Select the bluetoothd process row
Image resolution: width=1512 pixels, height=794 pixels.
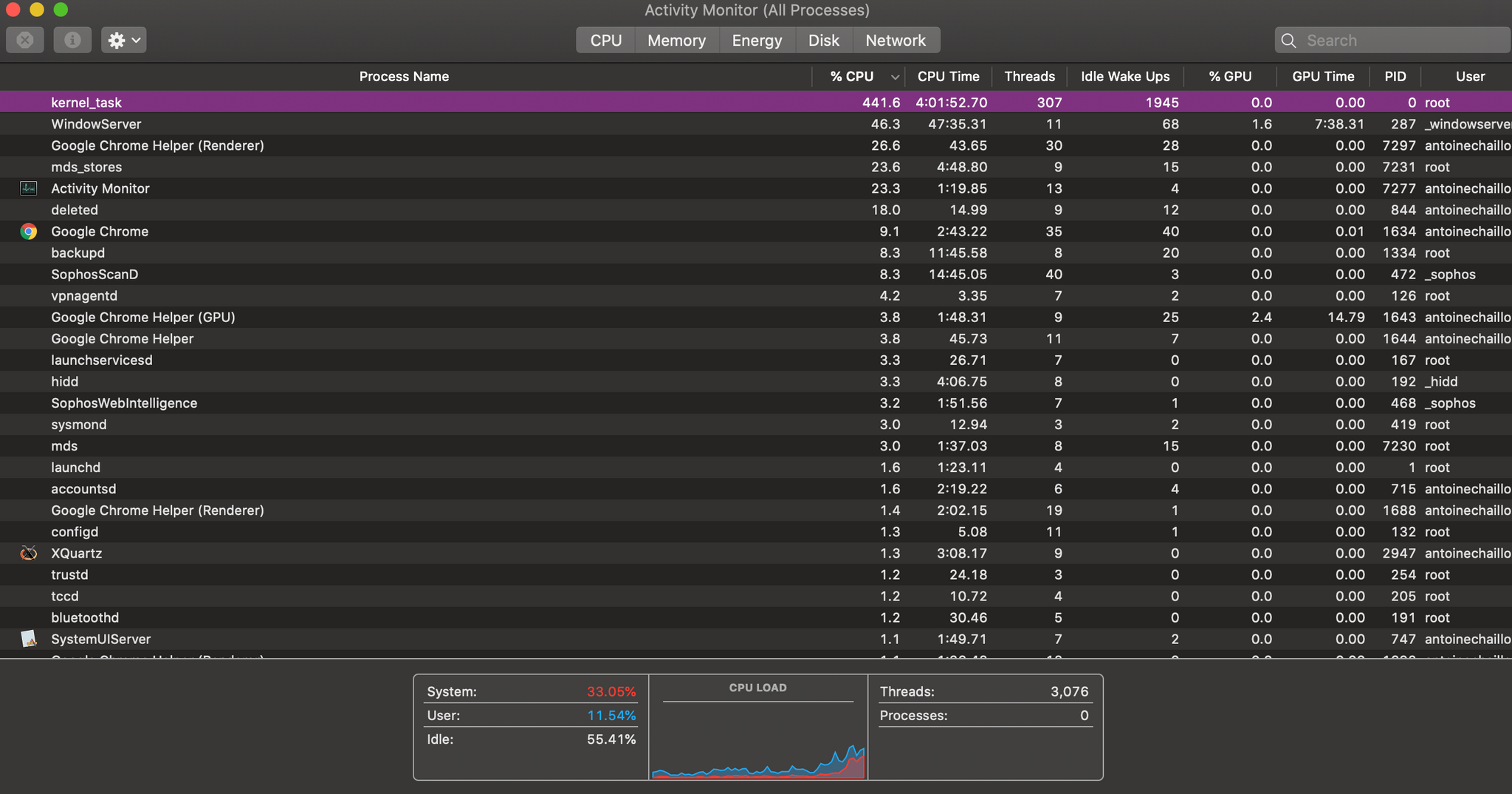tap(756, 617)
